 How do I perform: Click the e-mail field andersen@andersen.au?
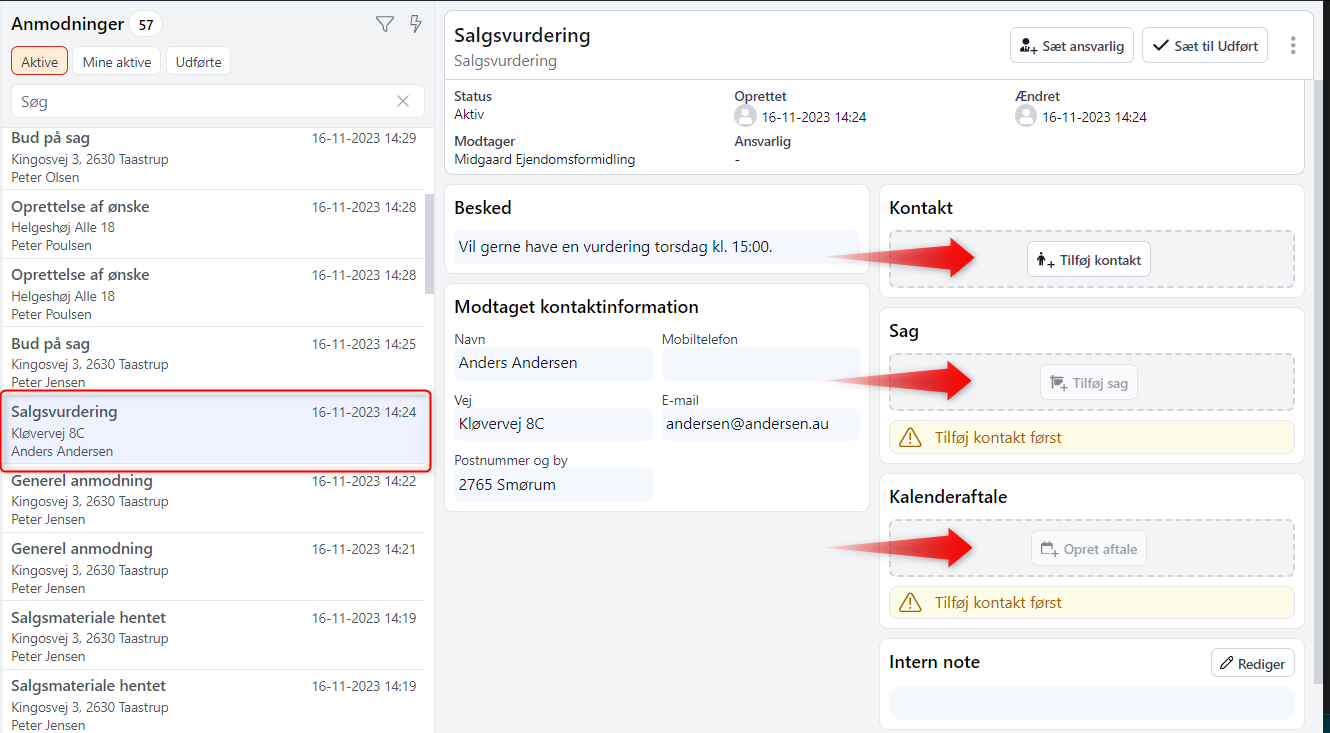[760, 424]
